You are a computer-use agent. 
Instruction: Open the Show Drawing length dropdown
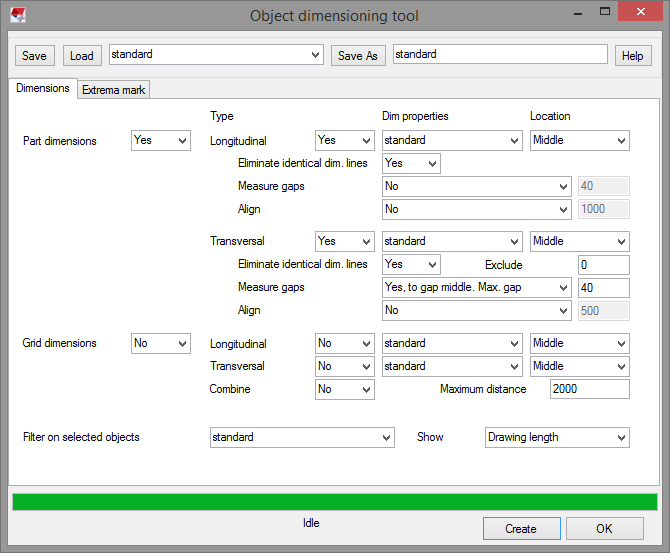(557, 438)
